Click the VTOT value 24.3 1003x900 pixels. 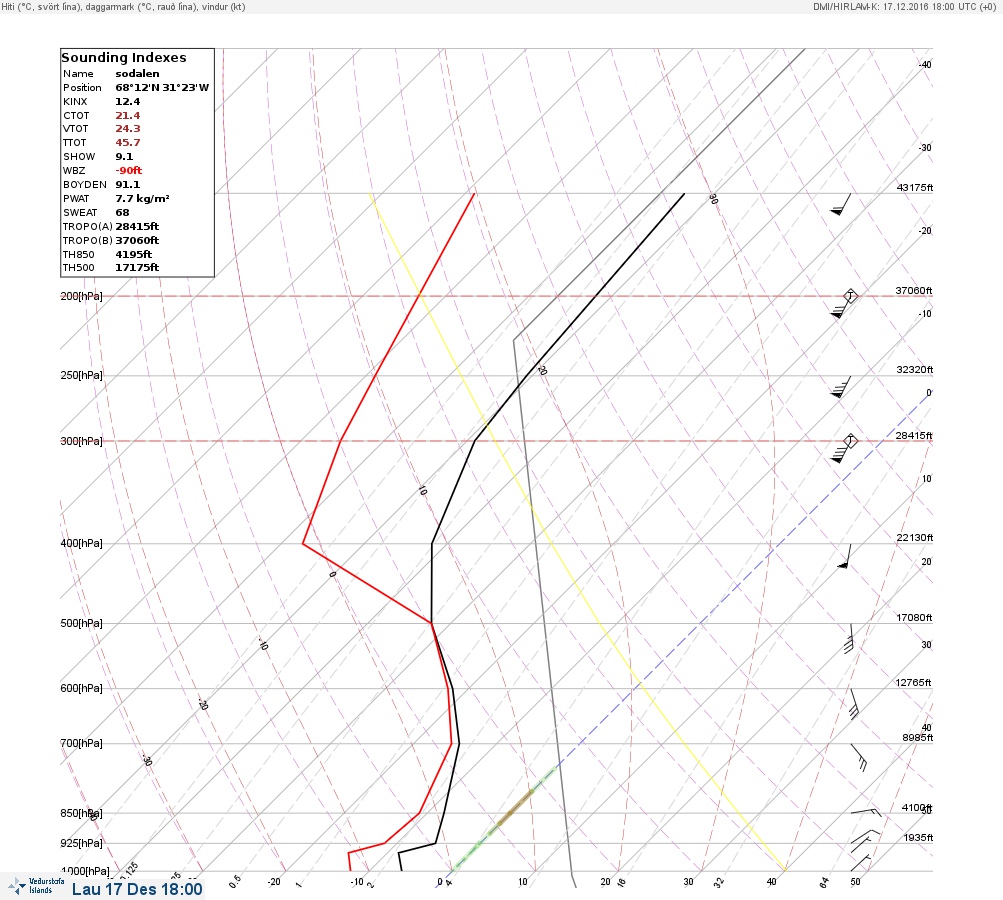128,129
